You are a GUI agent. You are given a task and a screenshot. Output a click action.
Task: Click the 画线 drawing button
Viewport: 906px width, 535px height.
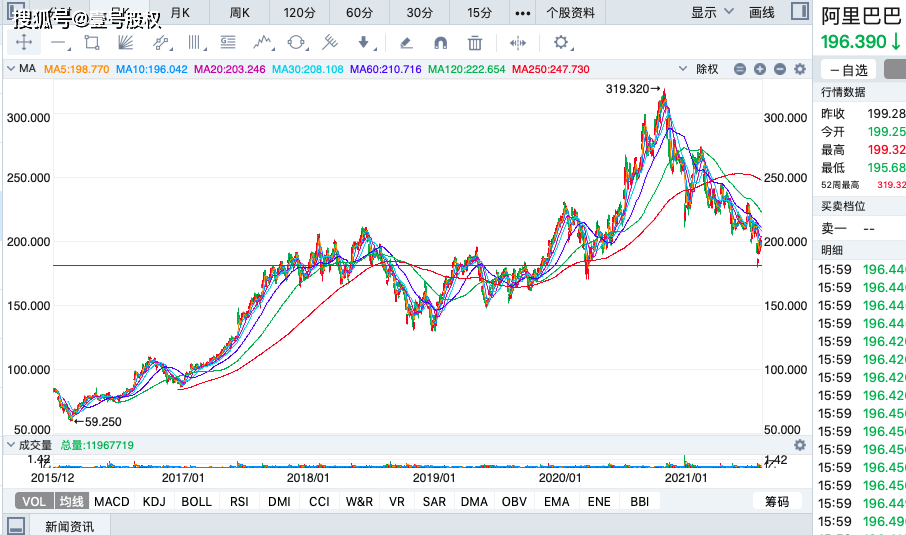[x=762, y=12]
